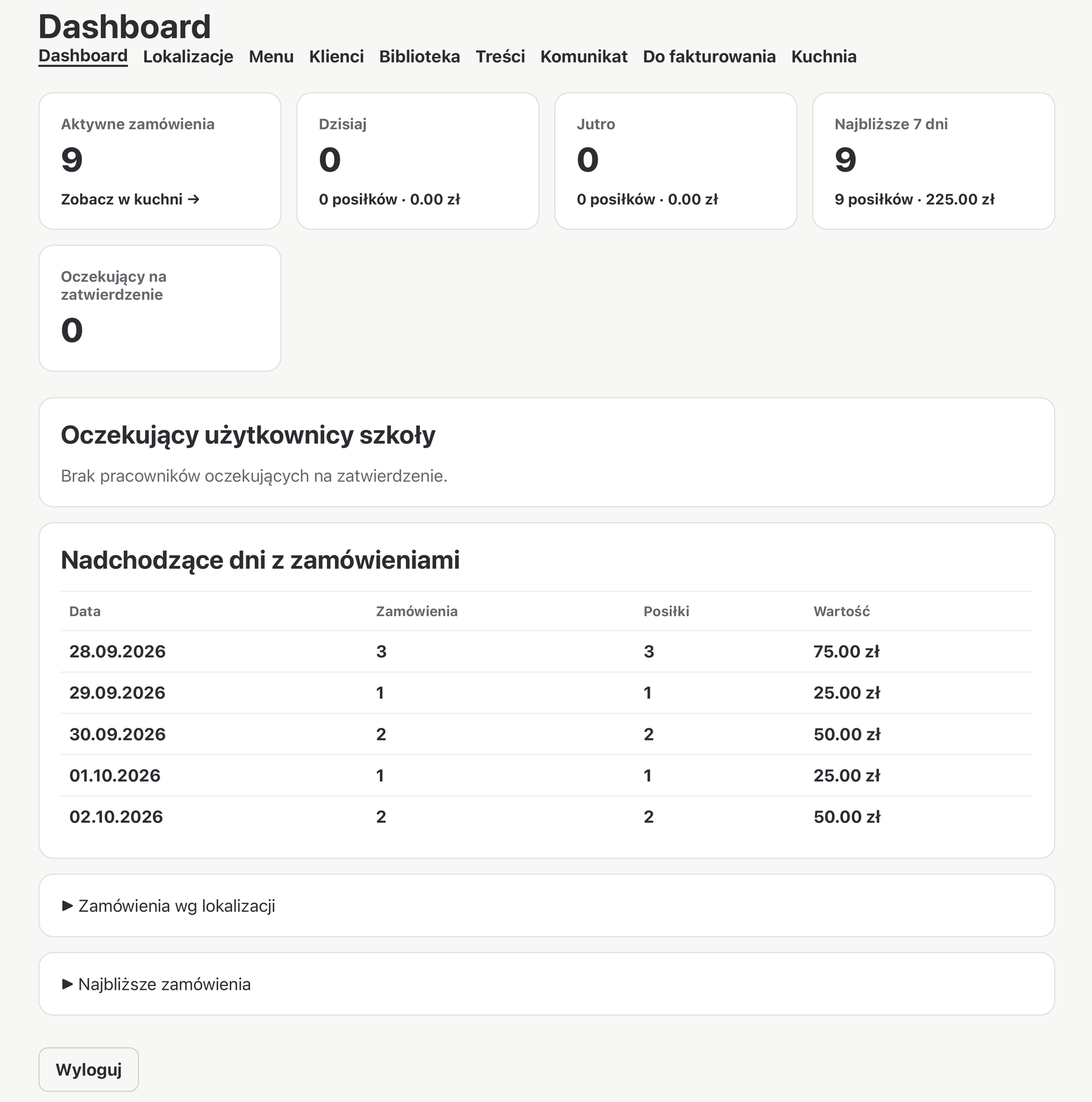
Task: Select the 28.09.2026 date row
Action: [x=547, y=651]
